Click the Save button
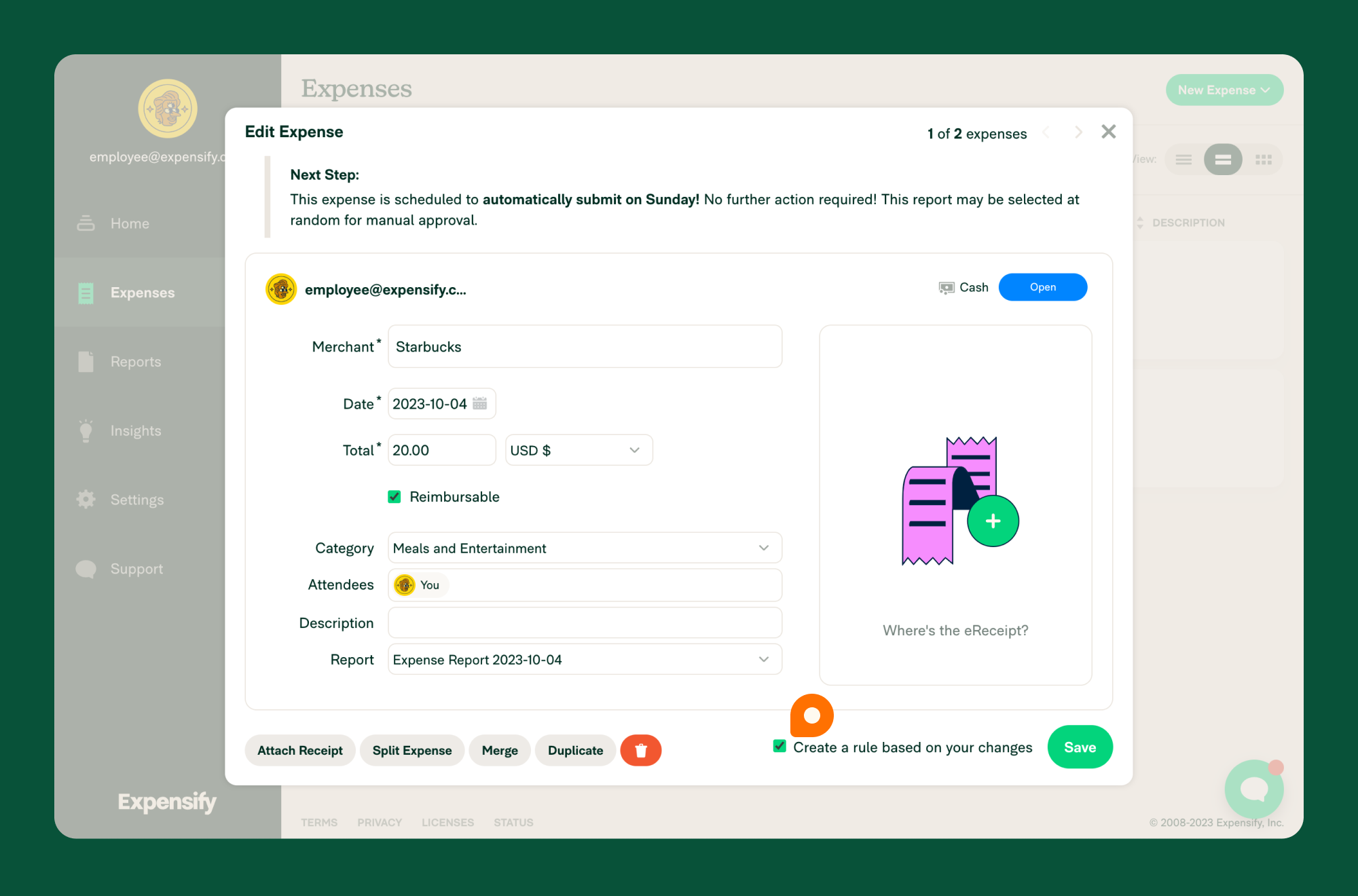This screenshot has height=896, width=1358. pyautogui.click(x=1078, y=747)
